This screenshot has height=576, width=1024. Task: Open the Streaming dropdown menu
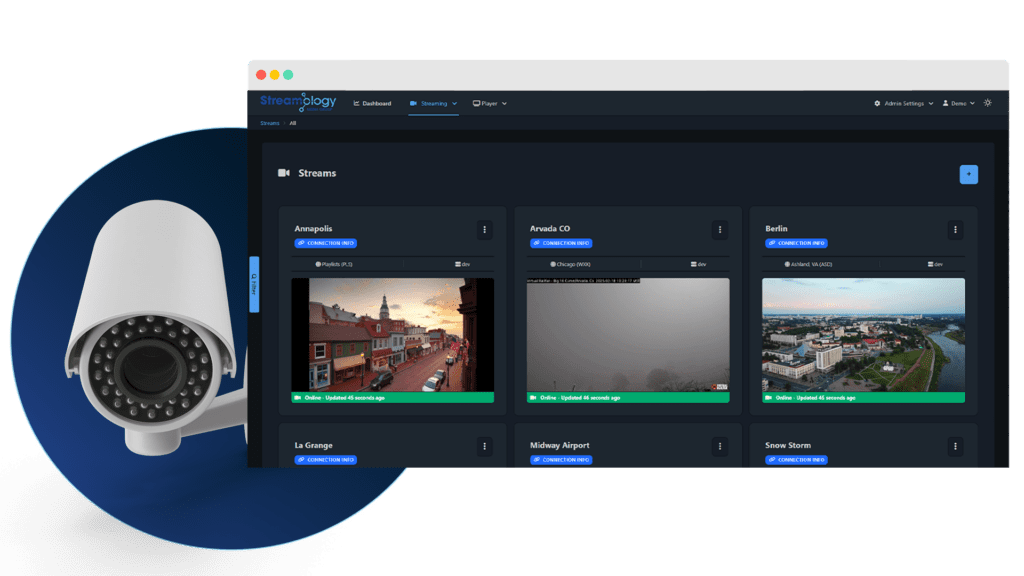pos(433,103)
